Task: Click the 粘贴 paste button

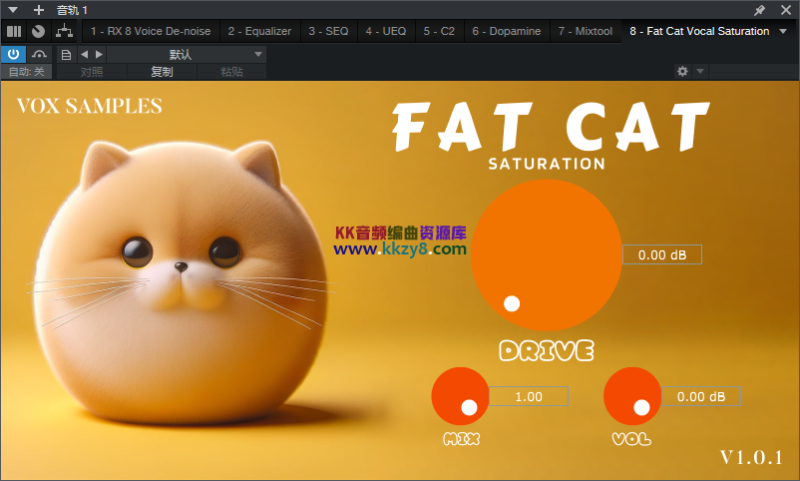Action: coord(232,72)
